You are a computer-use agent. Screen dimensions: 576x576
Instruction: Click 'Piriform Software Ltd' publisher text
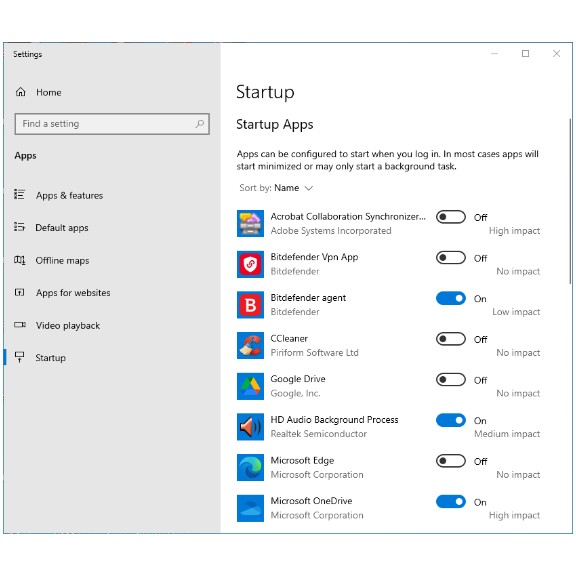[314, 353]
